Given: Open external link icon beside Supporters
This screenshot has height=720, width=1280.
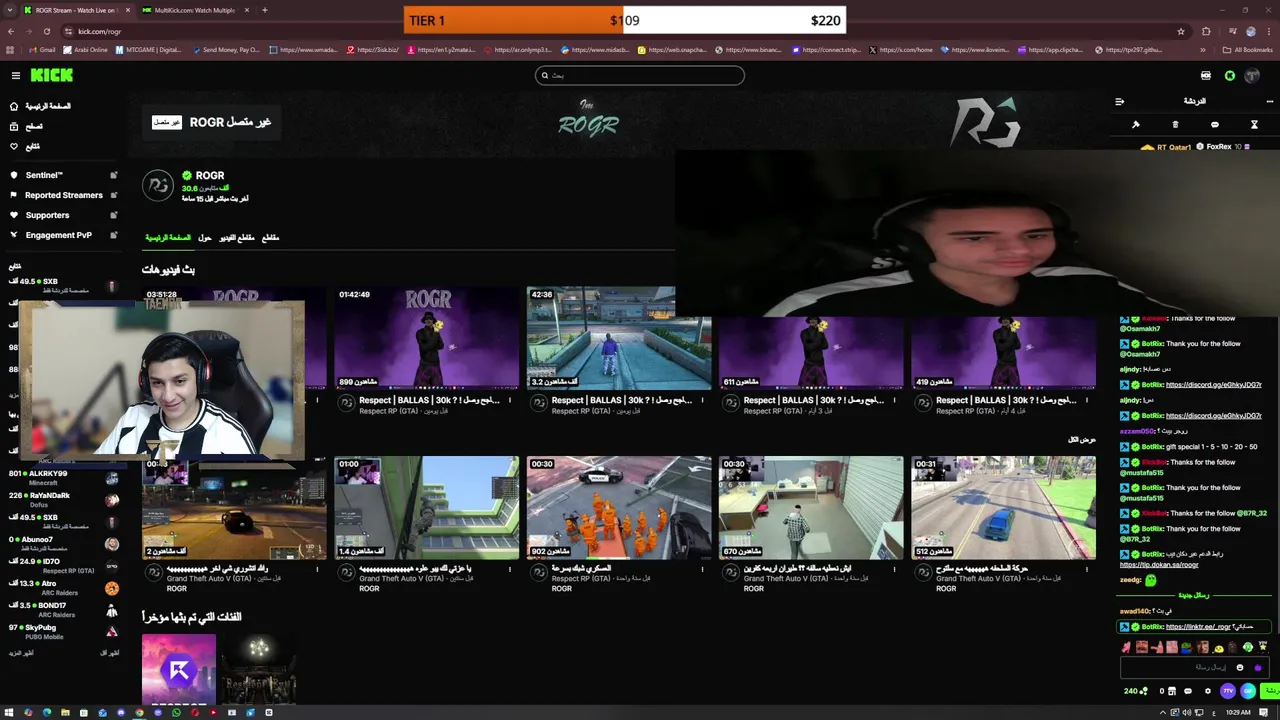Looking at the screenshot, I should point(113,215).
